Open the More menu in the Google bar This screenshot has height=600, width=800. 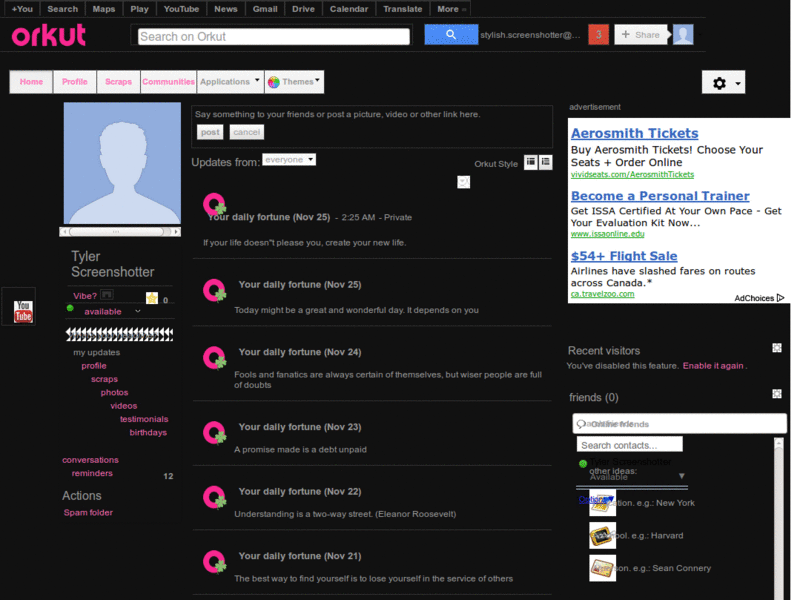pos(451,9)
